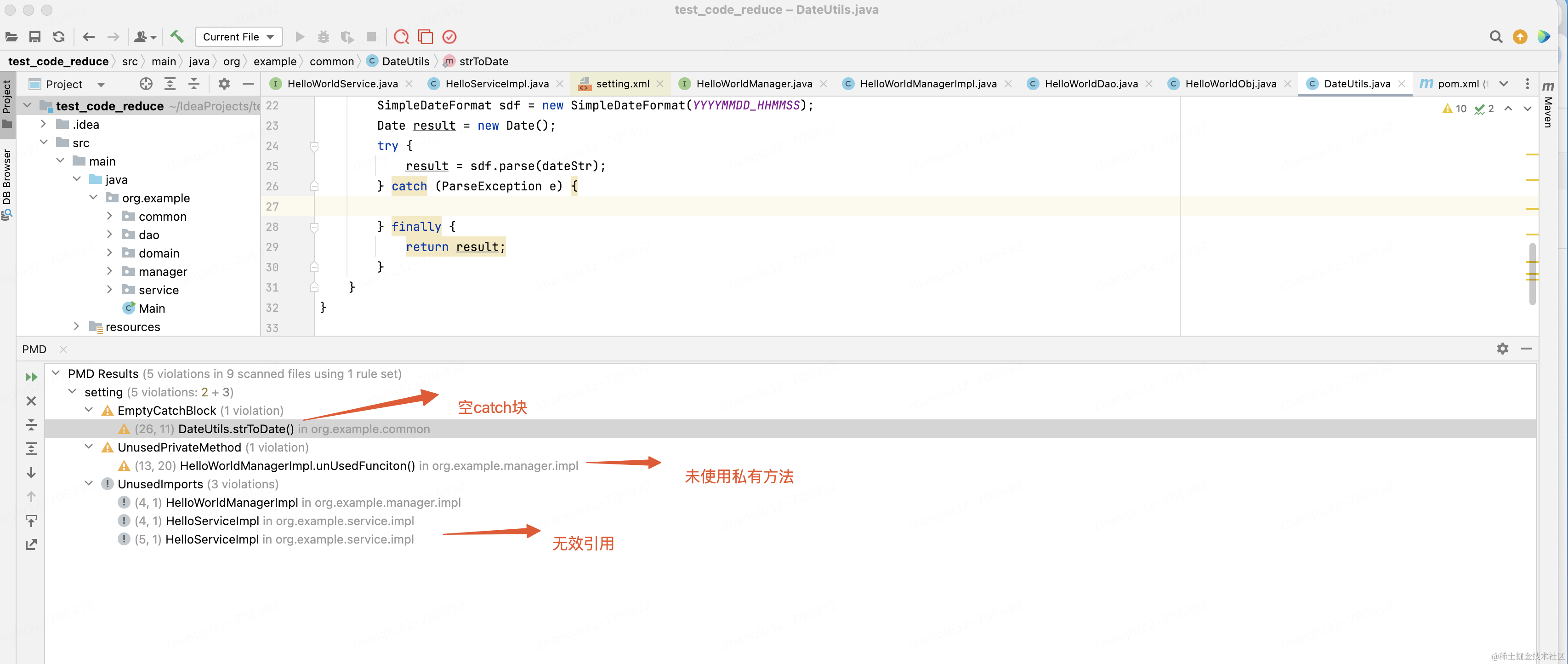Image resolution: width=1568 pixels, height=664 pixels.
Task: Click the Run/Play button in toolbar
Action: pos(299,37)
